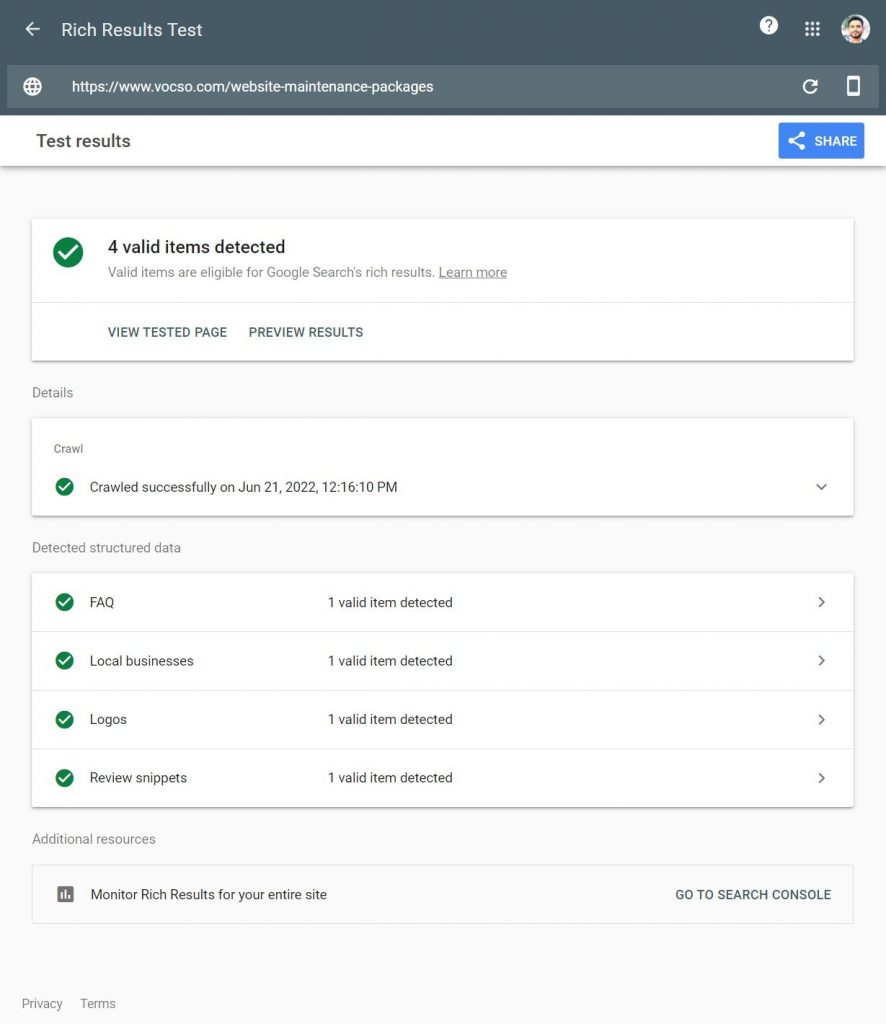
Task: Click GO TO SEARCH CONSOLE
Action: click(x=752, y=894)
